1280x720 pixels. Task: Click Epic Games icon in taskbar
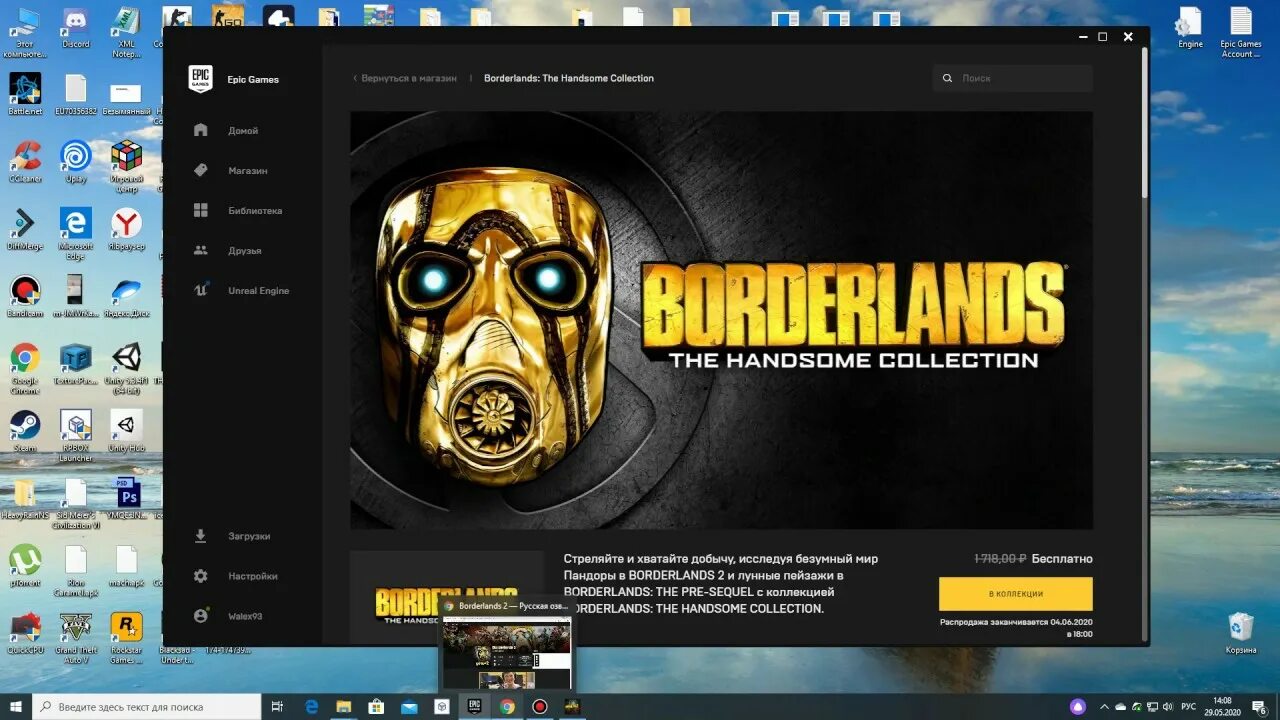click(475, 706)
